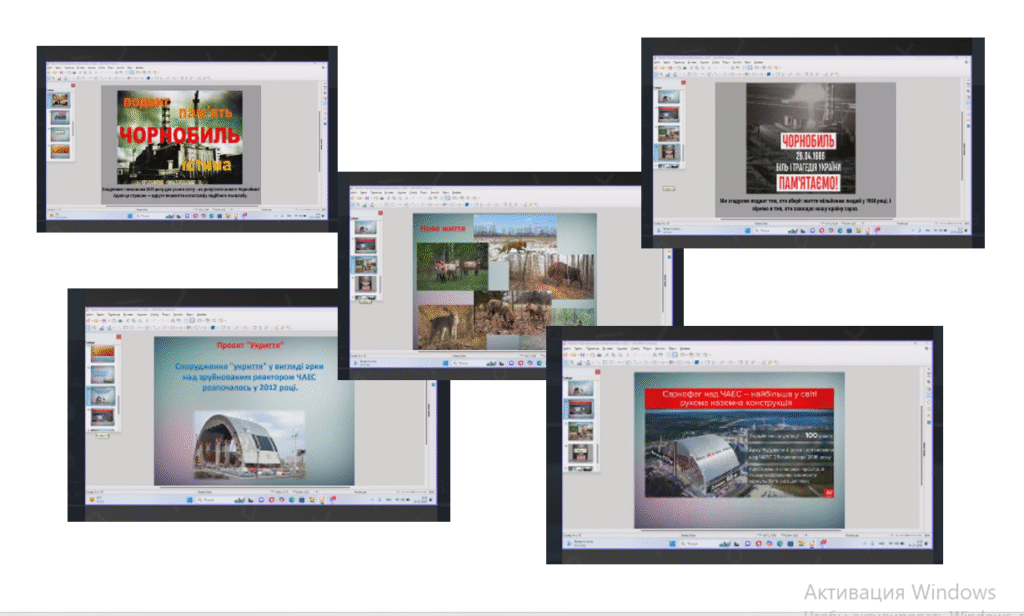Close slide panel in the Пам'ятаємо screenshot
Viewport: 1024px width, 616px height.
pyautogui.click(x=681, y=83)
